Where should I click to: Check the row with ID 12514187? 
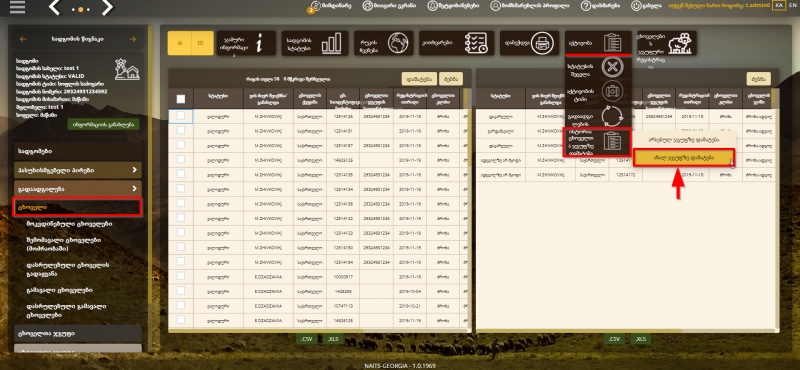point(181,145)
